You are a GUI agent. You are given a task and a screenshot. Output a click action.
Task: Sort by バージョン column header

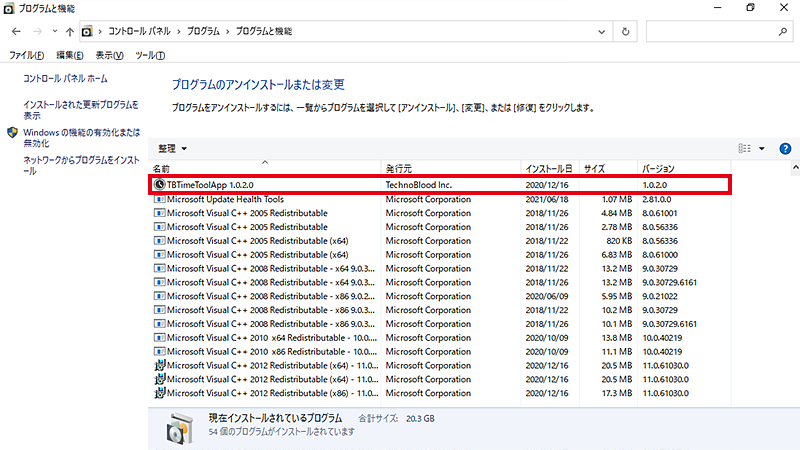tap(684, 168)
